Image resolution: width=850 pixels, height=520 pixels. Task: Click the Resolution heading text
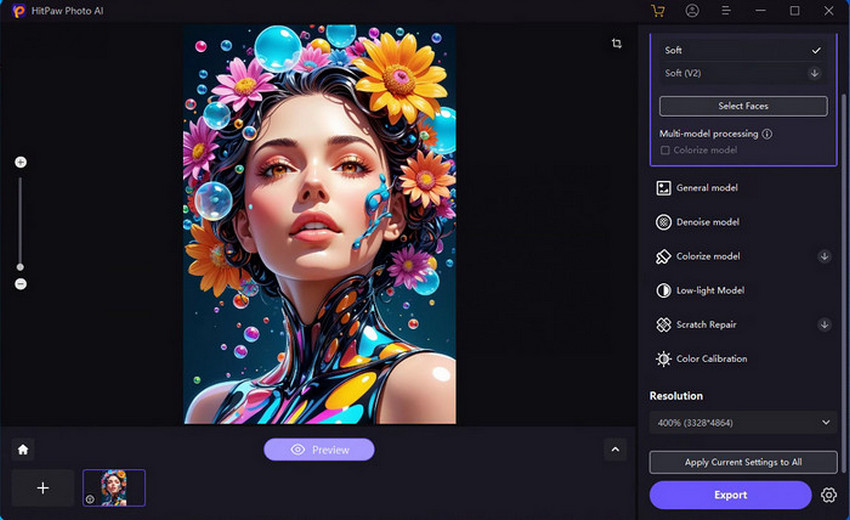pyautogui.click(x=676, y=396)
